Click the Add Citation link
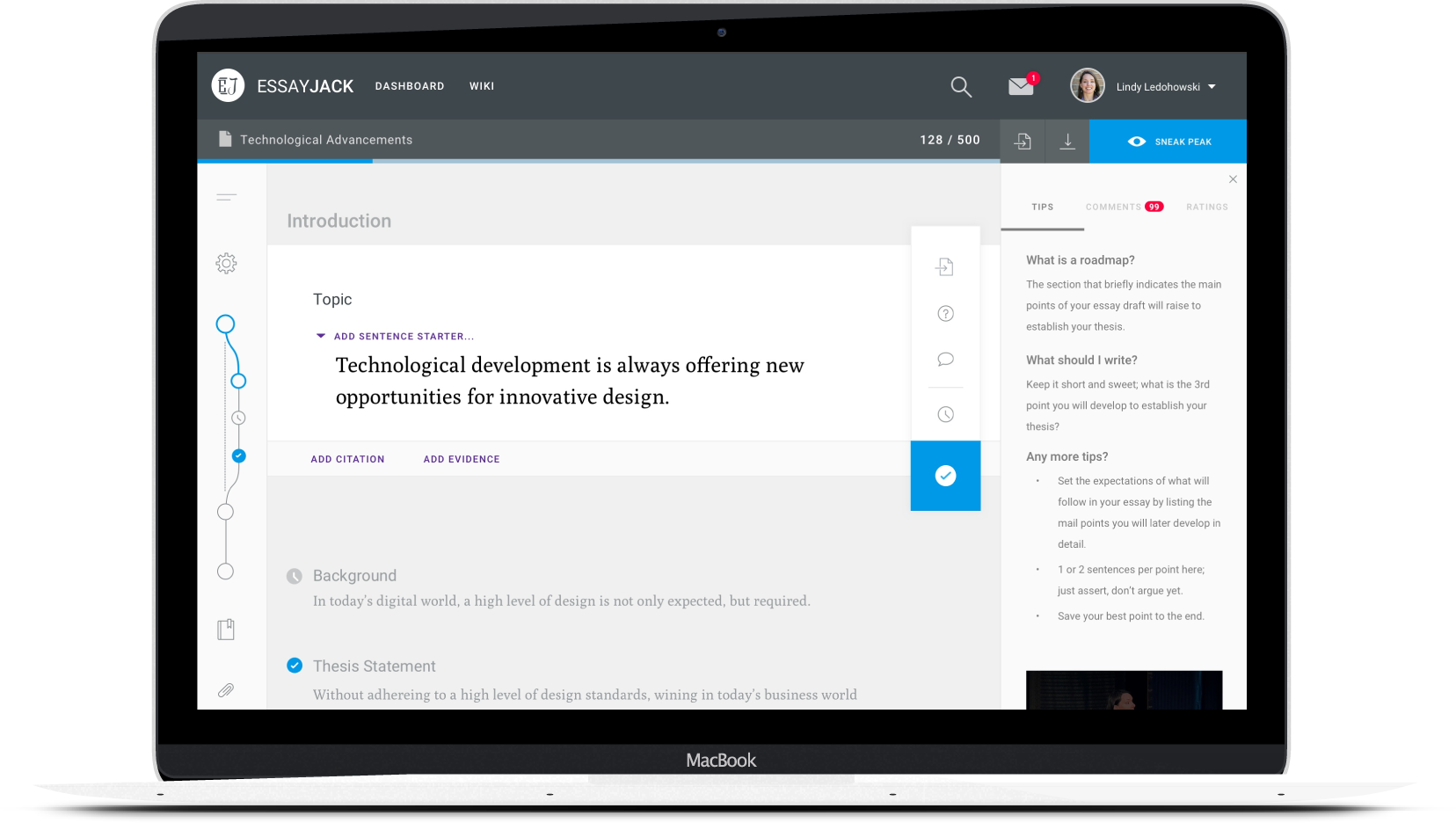1456x823 pixels. coord(347,459)
